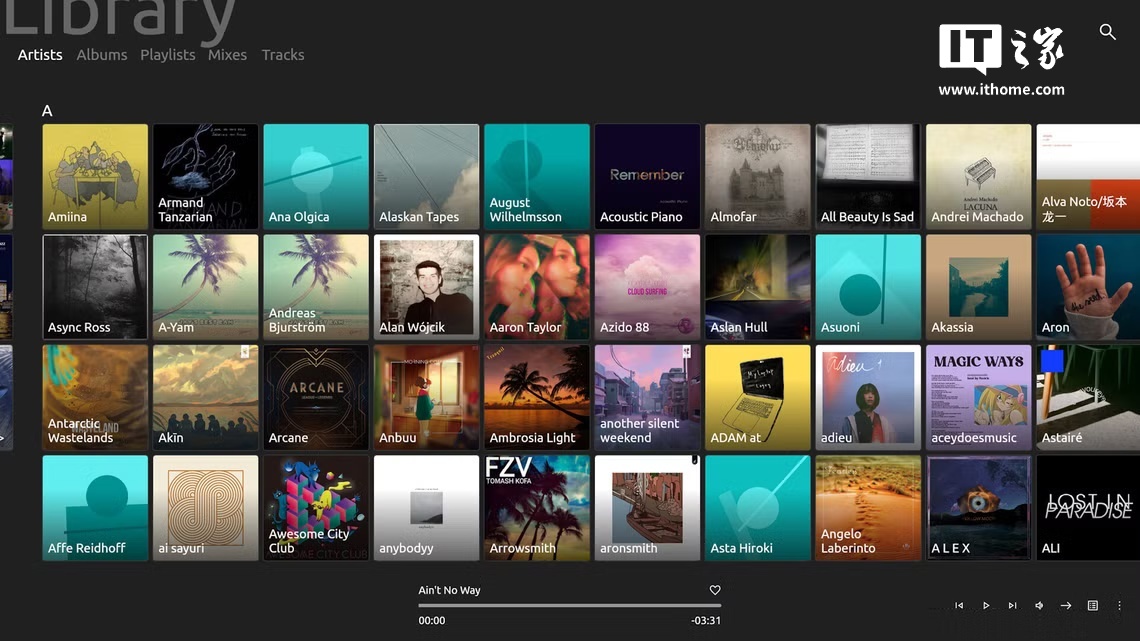The image size is (1140, 641).
Task: Open the three-dot more options menu
Action: (1120, 605)
